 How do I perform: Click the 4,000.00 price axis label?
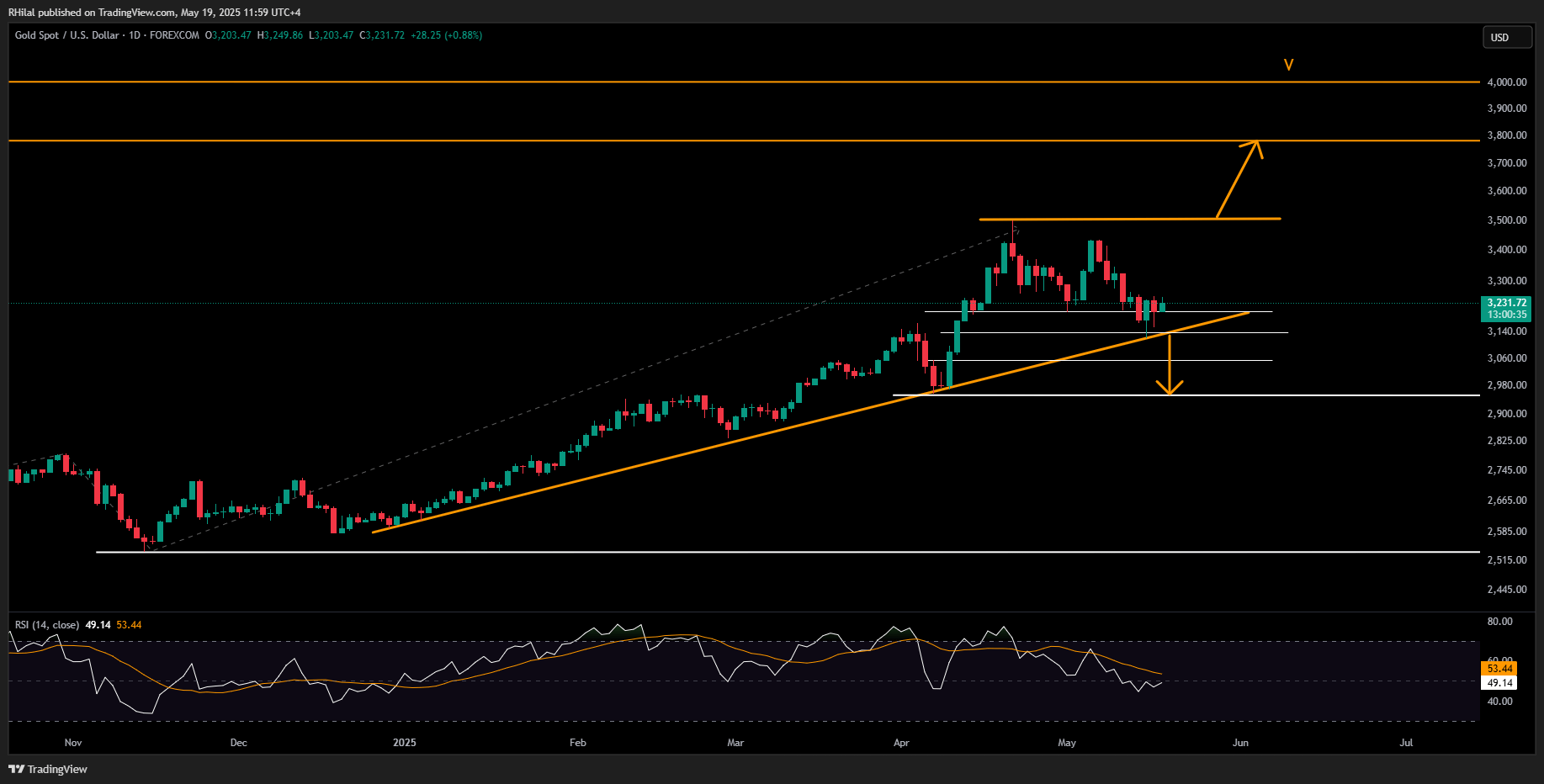(x=1507, y=82)
